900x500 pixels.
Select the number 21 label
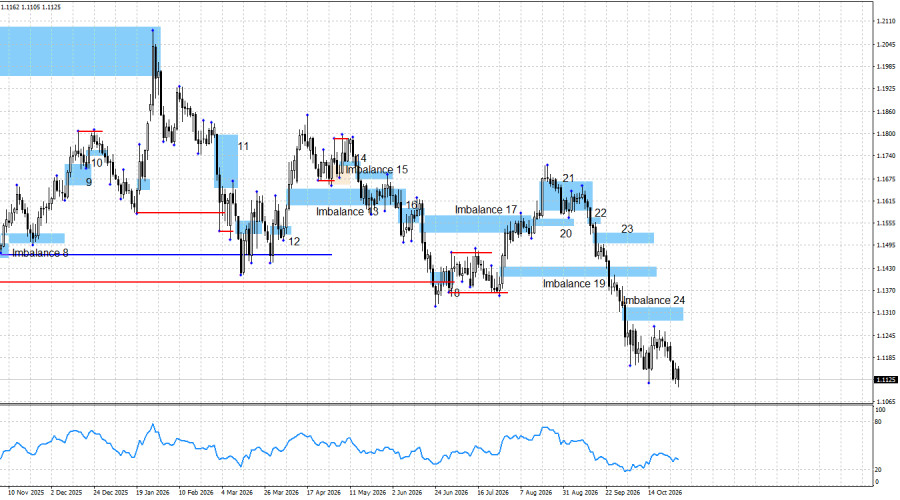(x=568, y=179)
